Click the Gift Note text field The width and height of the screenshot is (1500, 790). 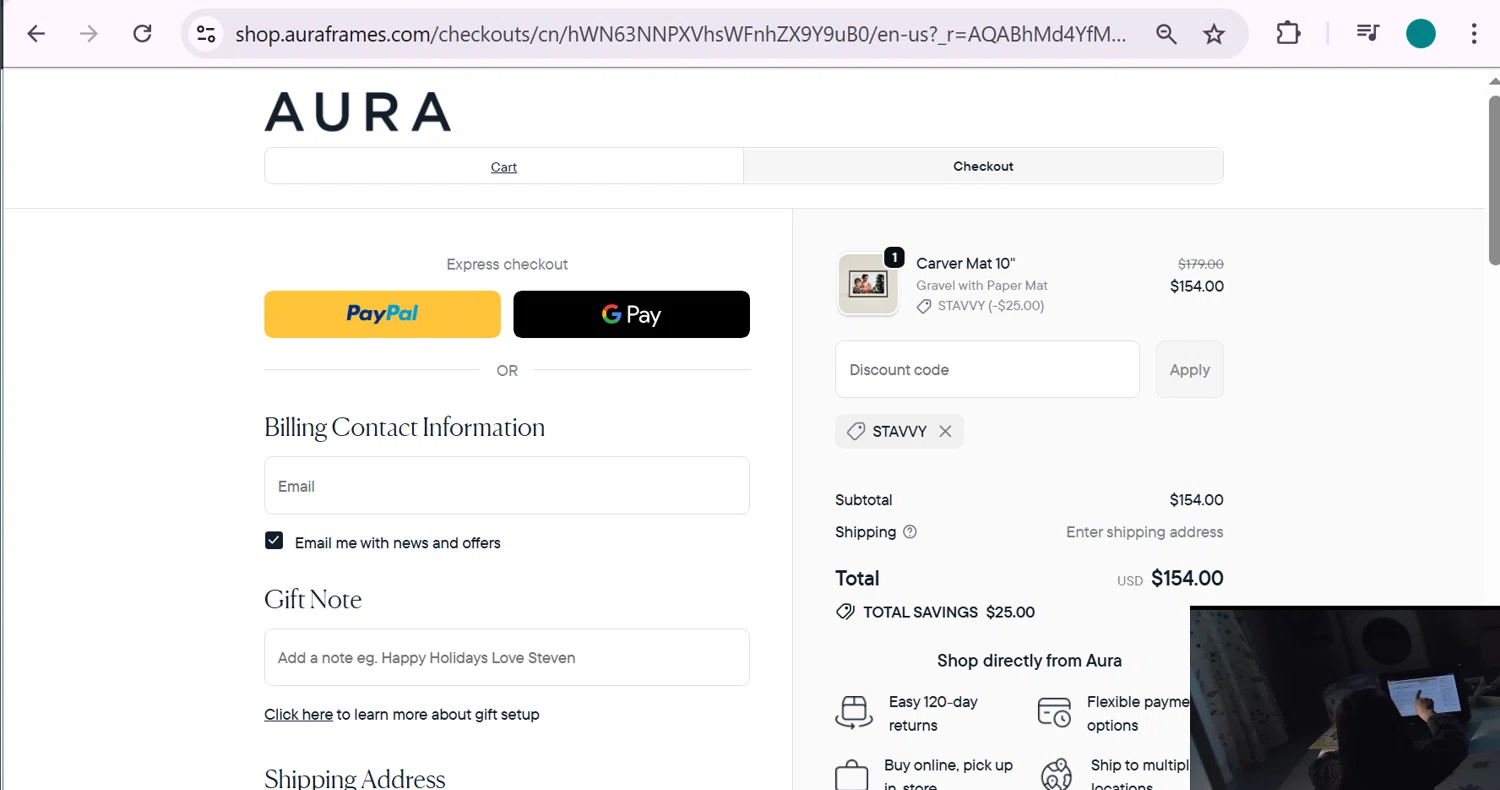tap(507, 657)
